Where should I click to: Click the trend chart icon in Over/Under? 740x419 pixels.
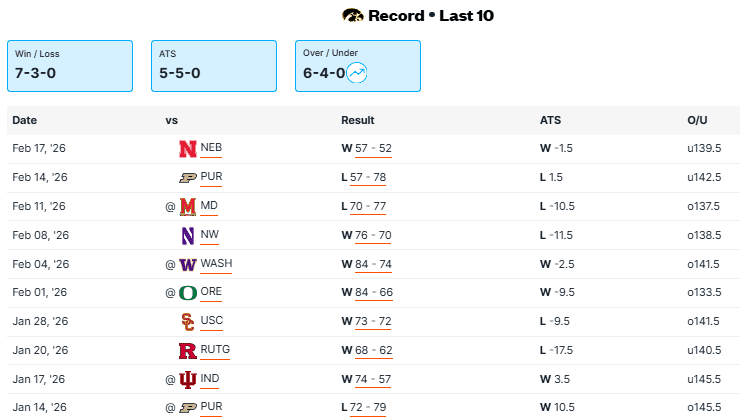click(357, 72)
